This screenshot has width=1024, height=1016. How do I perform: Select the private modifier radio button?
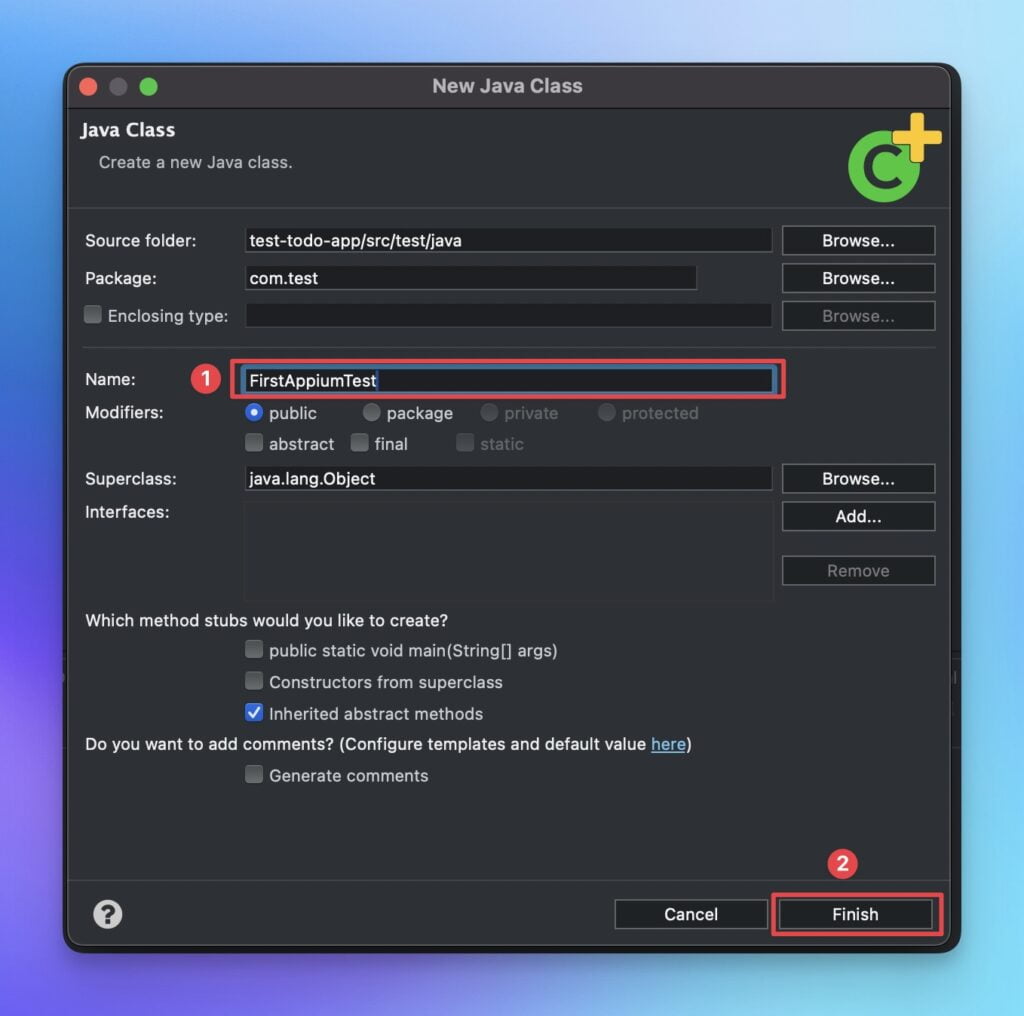point(489,413)
